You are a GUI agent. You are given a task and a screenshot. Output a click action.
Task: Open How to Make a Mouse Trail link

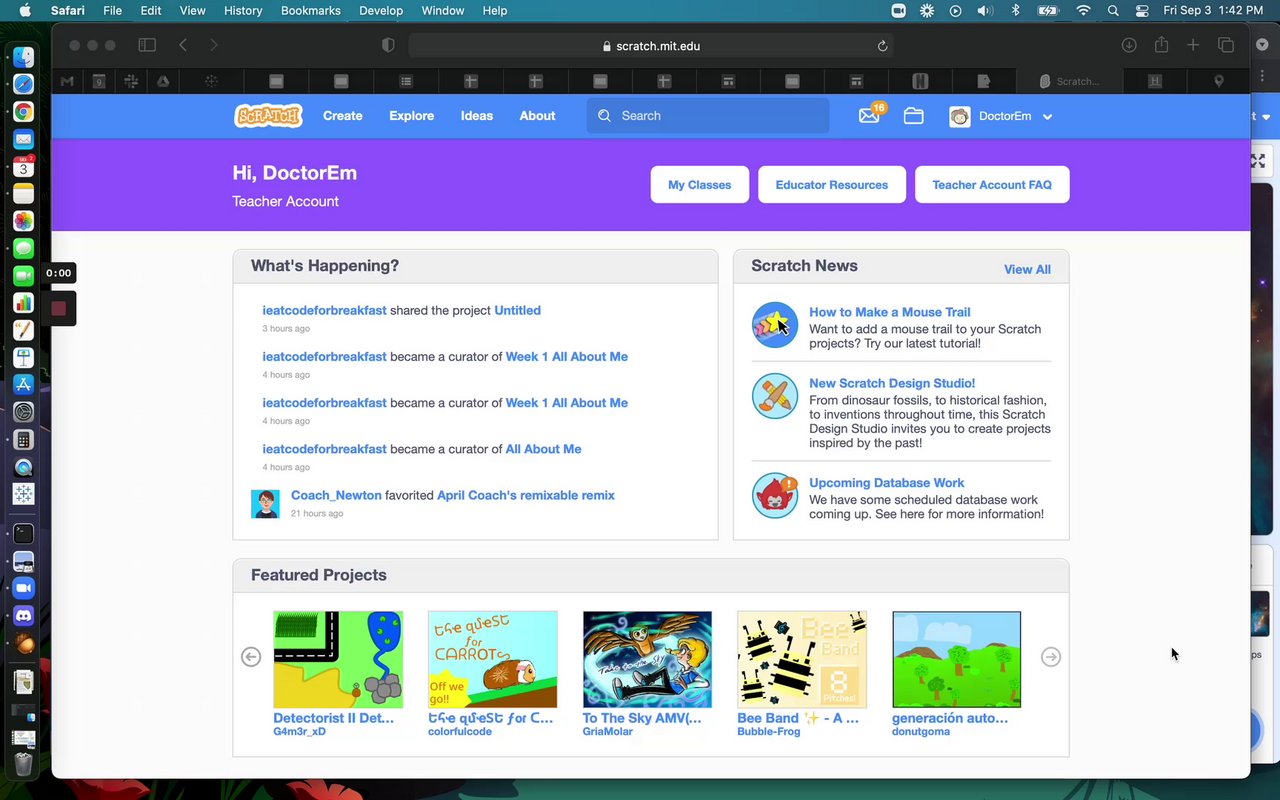coord(890,312)
